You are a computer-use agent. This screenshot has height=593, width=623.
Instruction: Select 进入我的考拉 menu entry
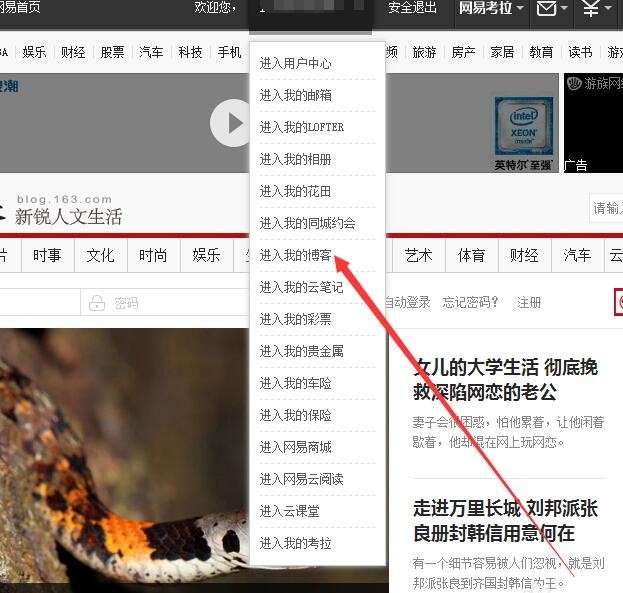(x=295, y=543)
